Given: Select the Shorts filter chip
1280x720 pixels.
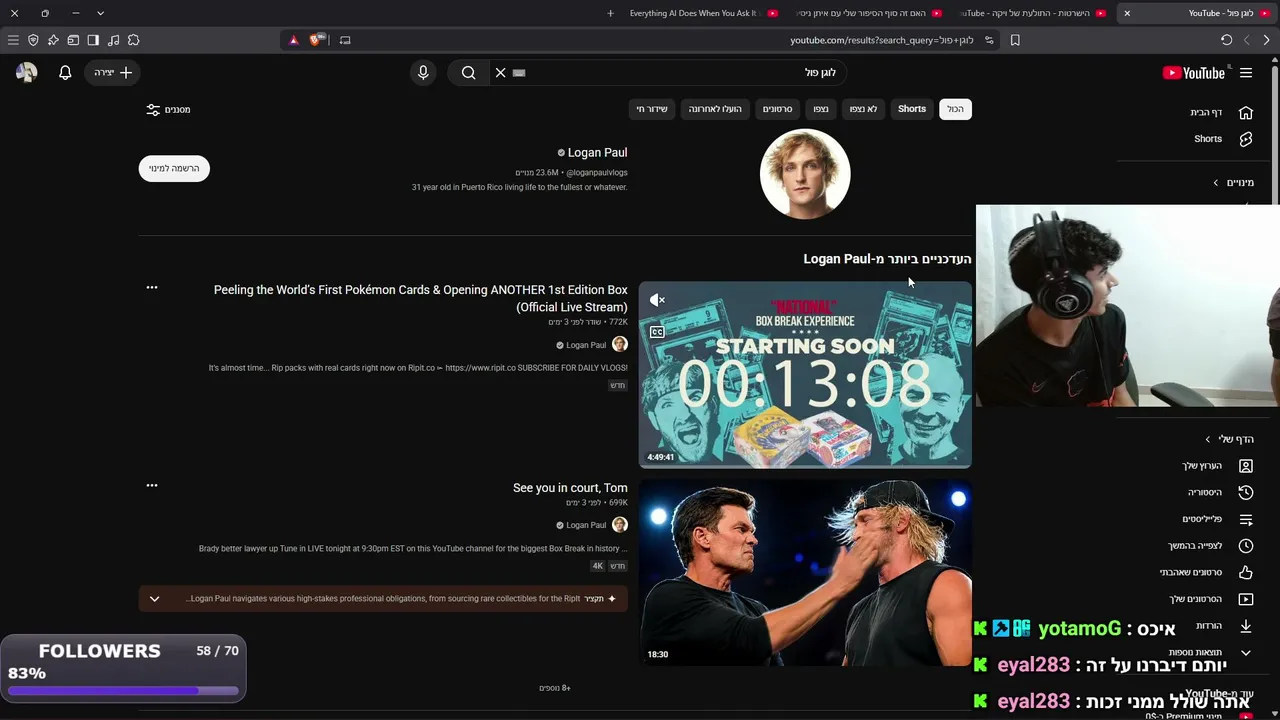Looking at the screenshot, I should [912, 109].
